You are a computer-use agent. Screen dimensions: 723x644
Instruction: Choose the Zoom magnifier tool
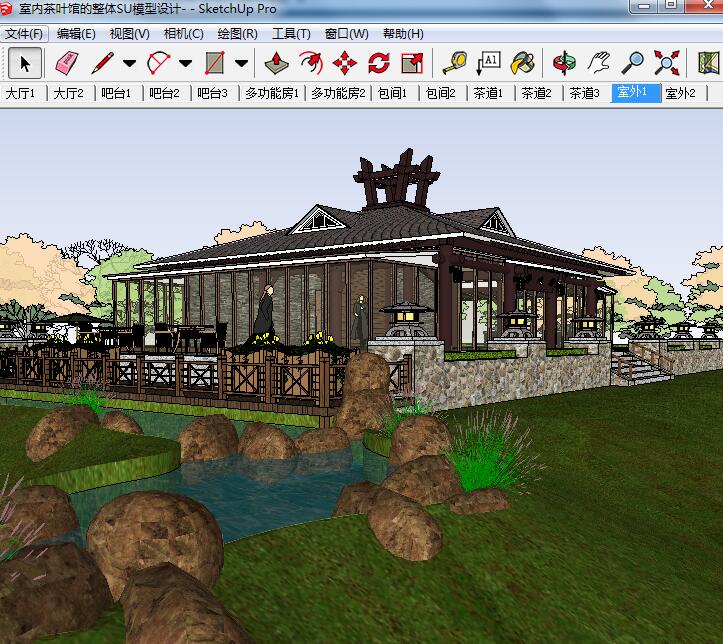[633, 63]
